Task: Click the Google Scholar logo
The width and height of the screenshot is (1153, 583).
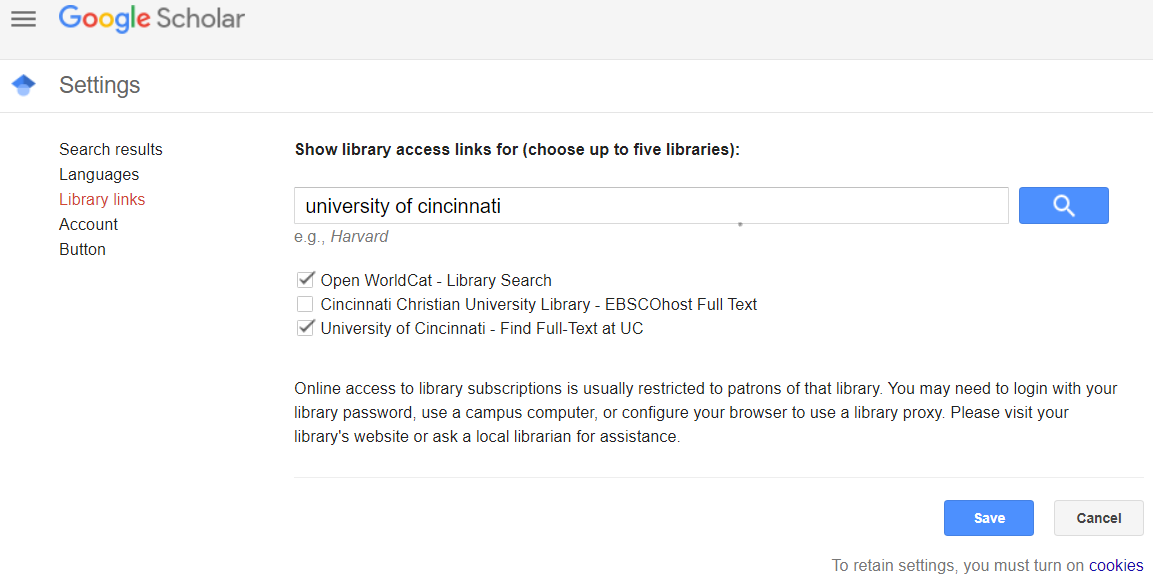Action: pos(151,18)
